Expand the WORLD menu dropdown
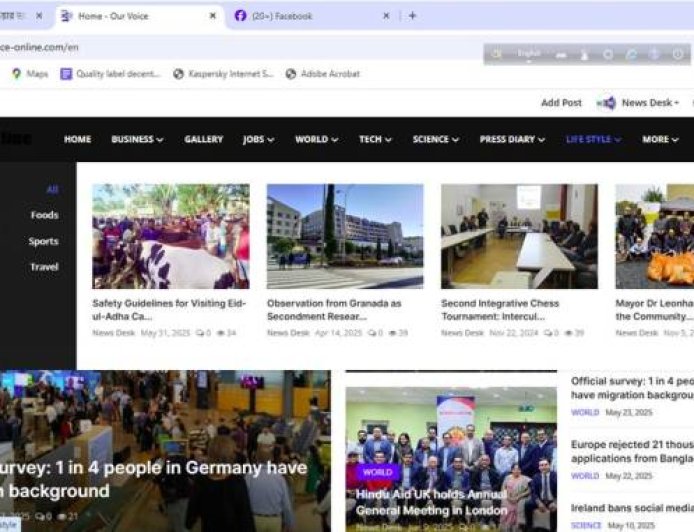Viewport: 694px width, 532px height. pos(316,140)
